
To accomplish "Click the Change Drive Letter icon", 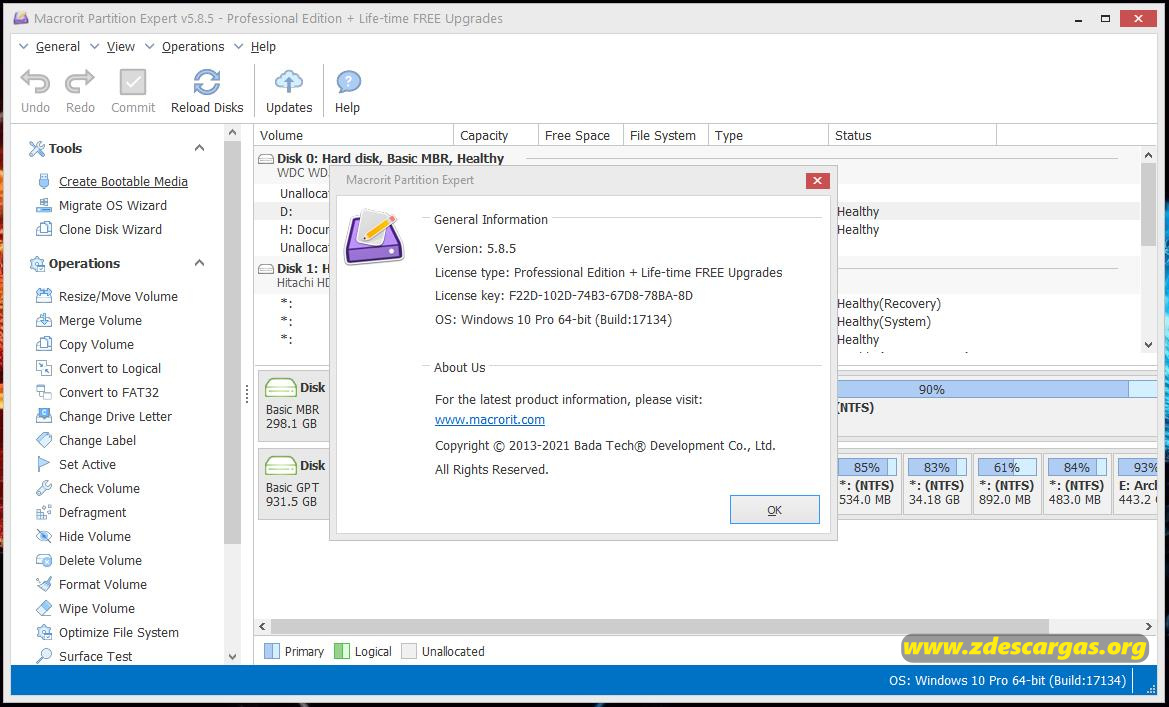I will point(45,416).
